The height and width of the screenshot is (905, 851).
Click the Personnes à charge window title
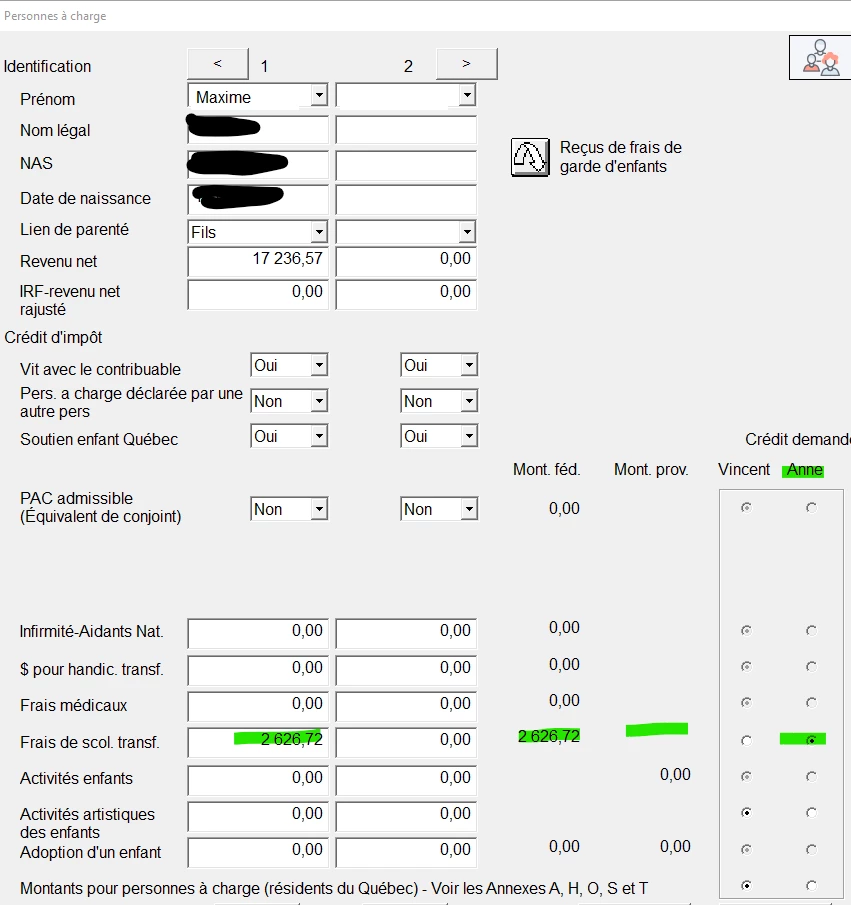coord(55,16)
